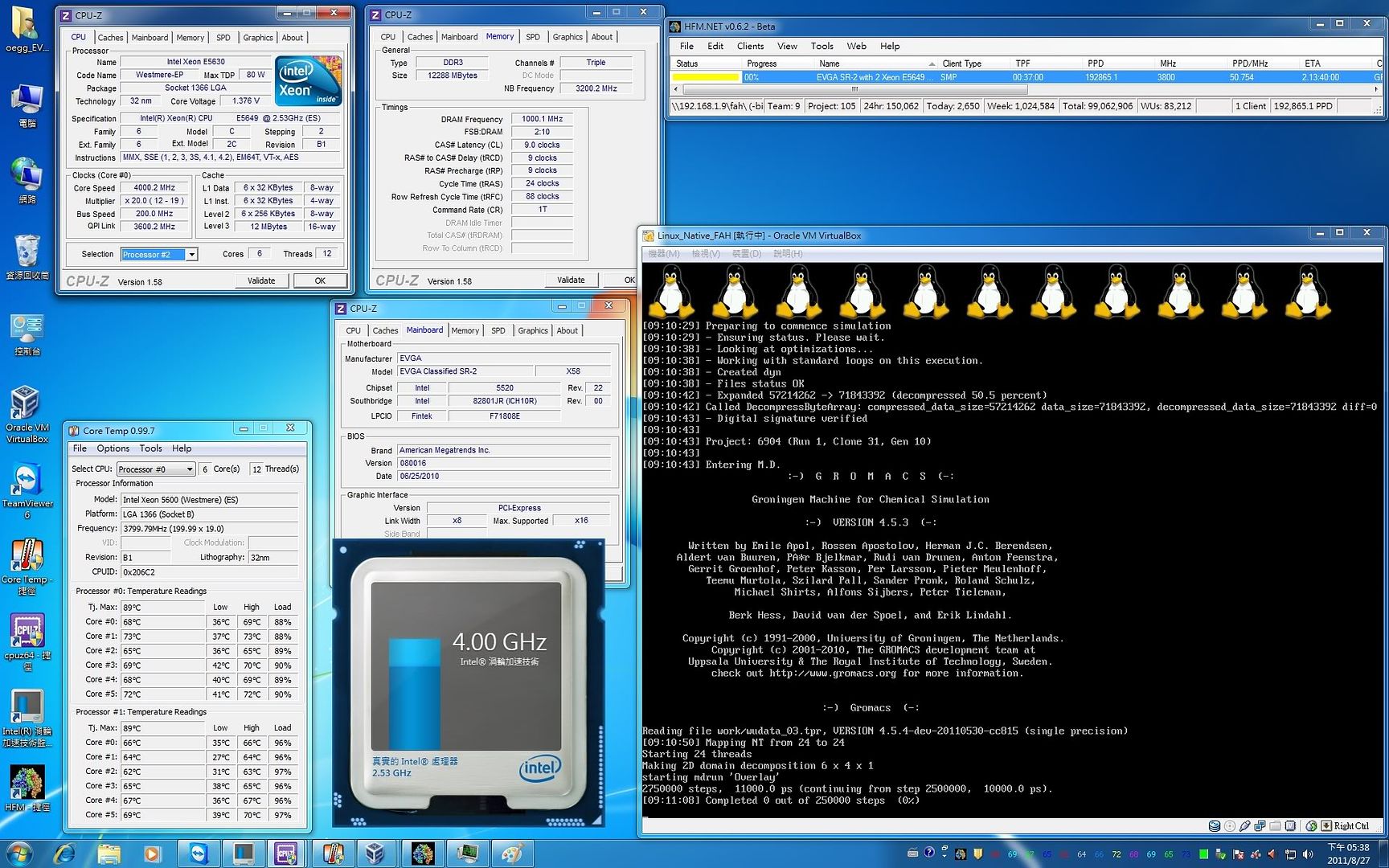Open the 電腦 Computer desktop icon
1389x868 pixels.
27,105
